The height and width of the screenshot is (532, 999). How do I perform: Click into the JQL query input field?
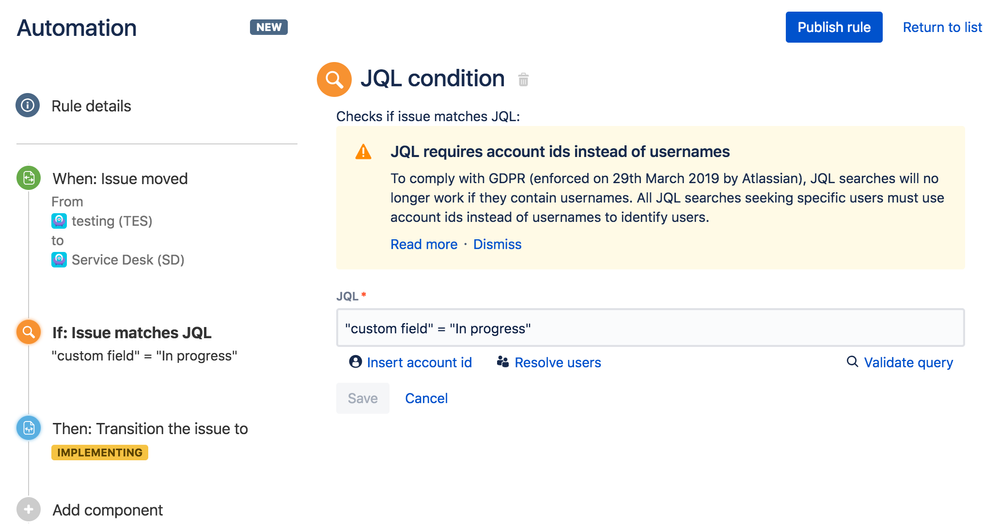(650, 328)
